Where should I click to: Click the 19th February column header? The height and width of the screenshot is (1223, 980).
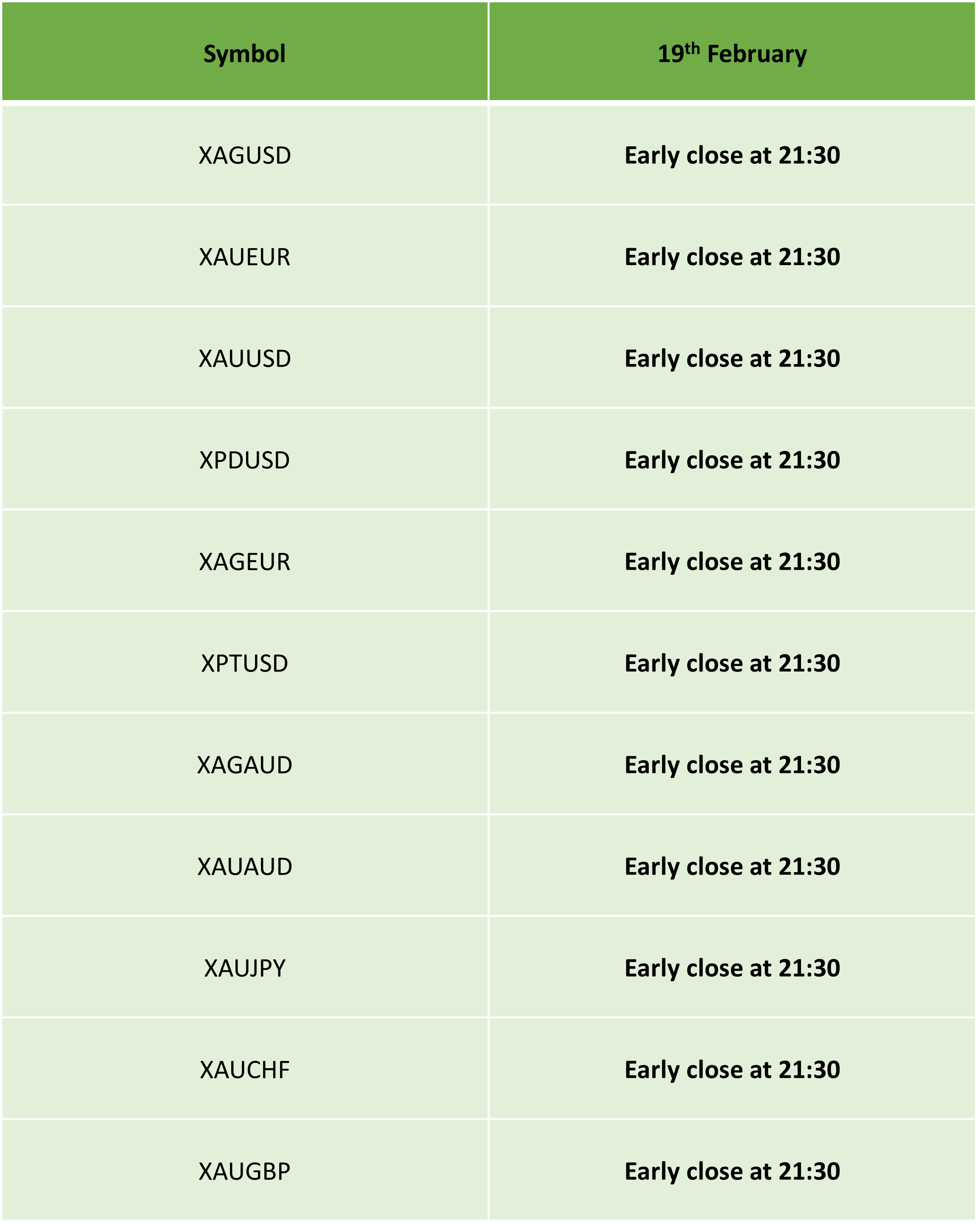pos(732,52)
